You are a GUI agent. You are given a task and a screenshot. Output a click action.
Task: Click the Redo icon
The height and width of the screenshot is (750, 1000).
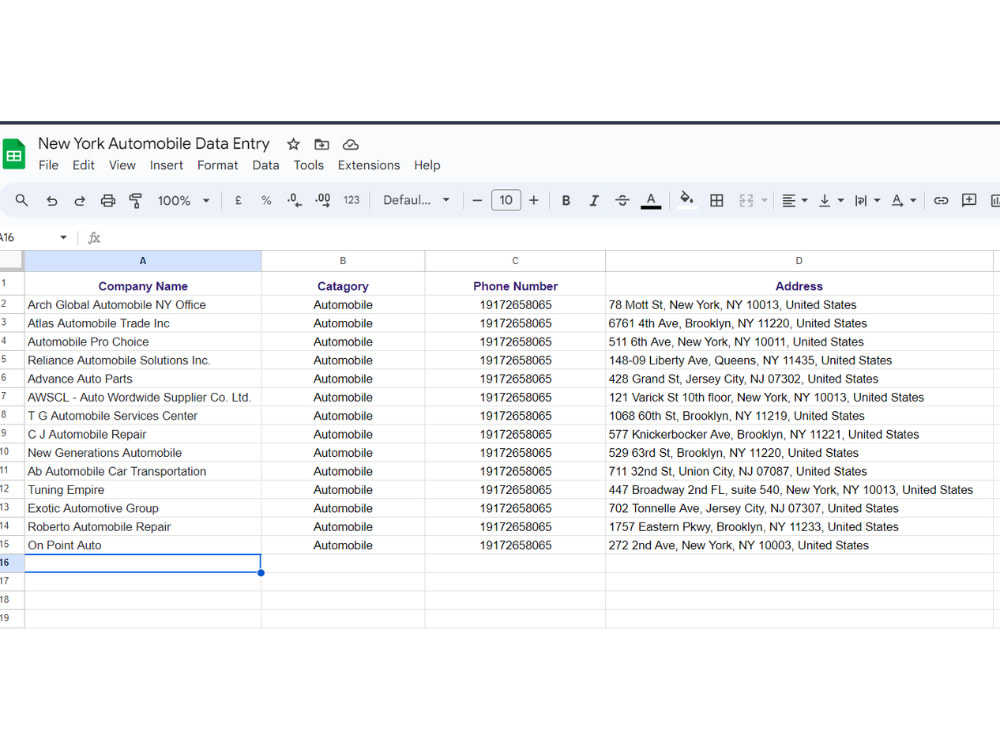coord(79,200)
